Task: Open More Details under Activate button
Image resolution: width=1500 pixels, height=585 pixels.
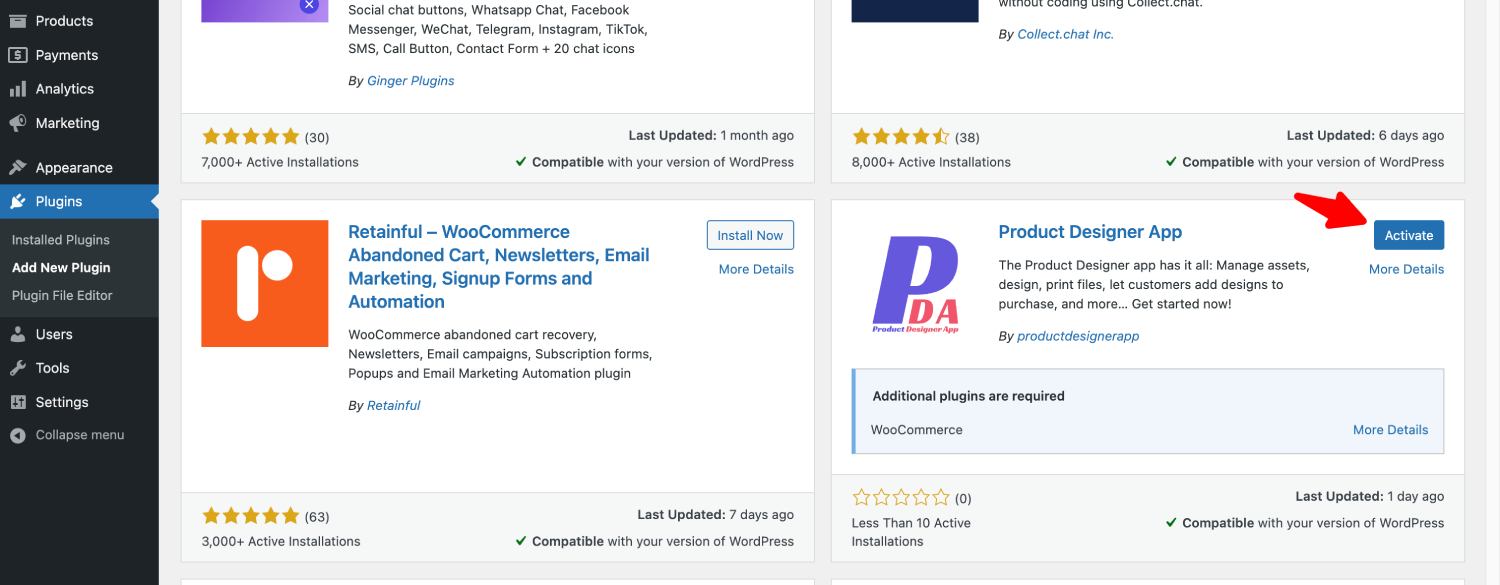Action: click(x=1406, y=269)
